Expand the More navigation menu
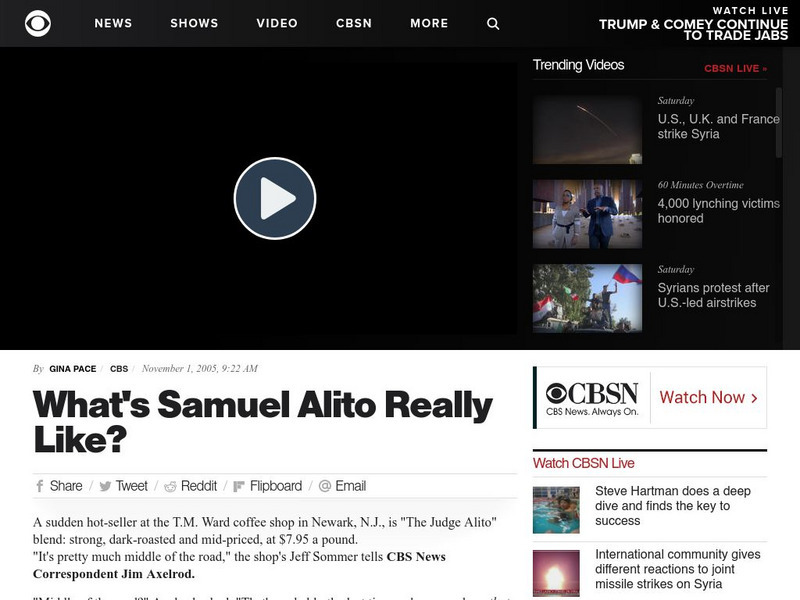 429,23
